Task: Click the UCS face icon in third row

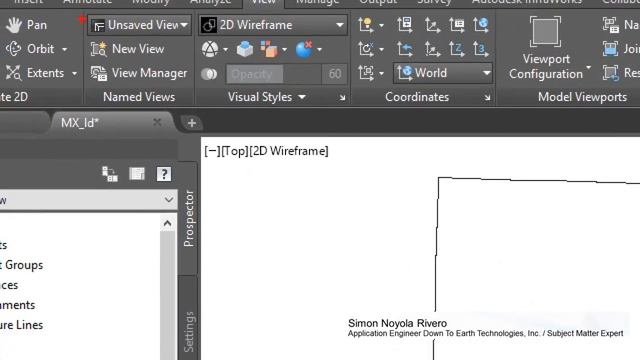Action: coord(366,73)
